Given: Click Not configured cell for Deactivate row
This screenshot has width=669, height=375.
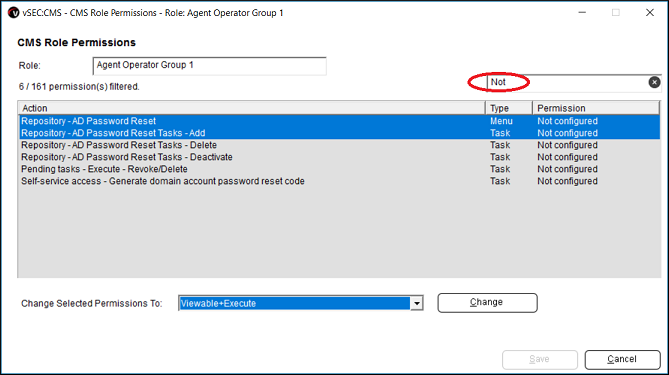Looking at the screenshot, I should [x=567, y=157].
